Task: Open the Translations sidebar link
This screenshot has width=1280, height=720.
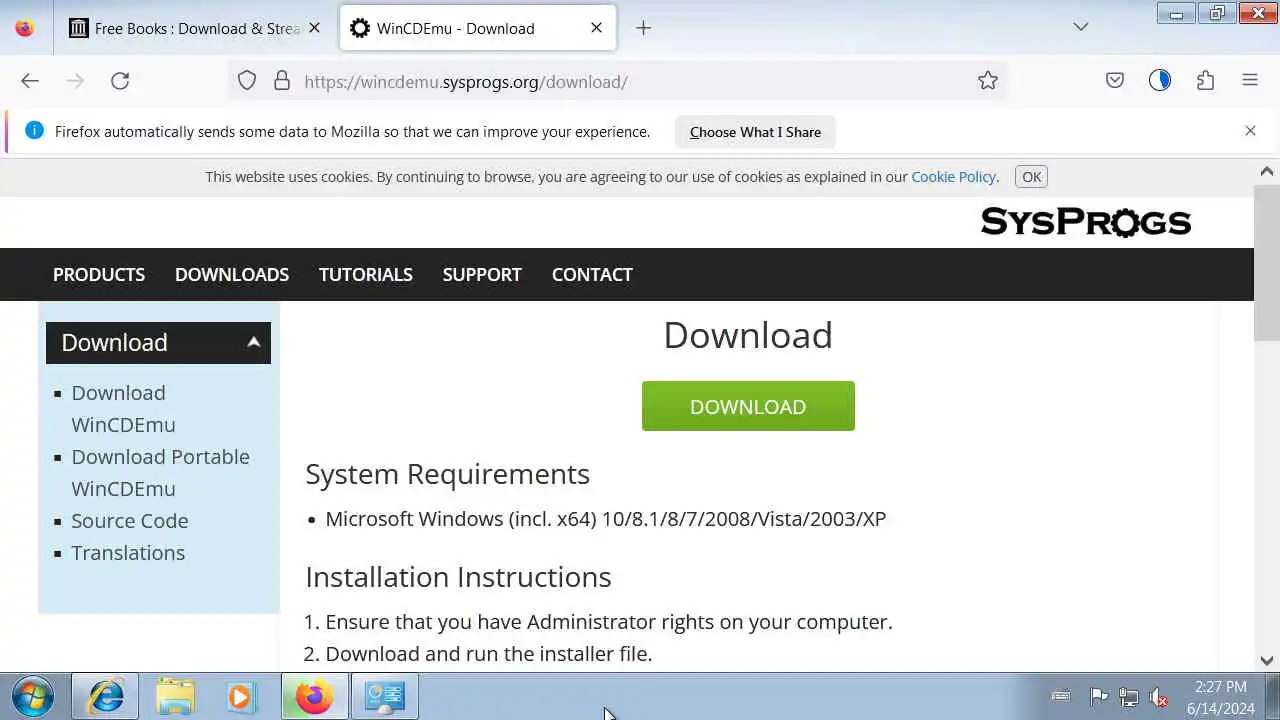Action: coord(128,553)
